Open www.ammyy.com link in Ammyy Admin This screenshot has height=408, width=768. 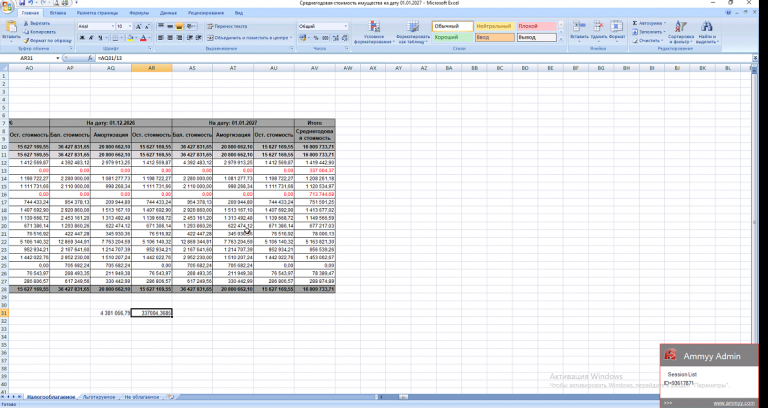tap(734, 403)
